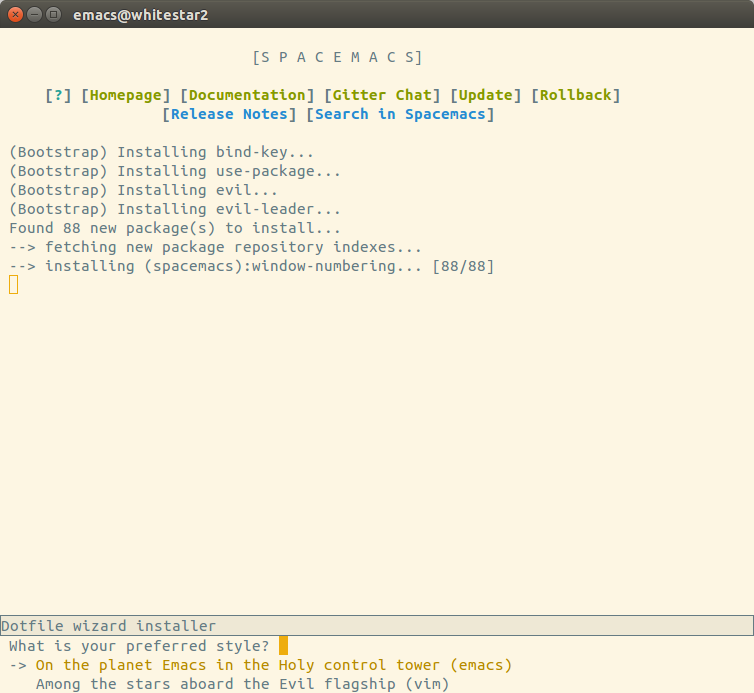The height and width of the screenshot is (693, 754).
Task: Click the hollow buffer cursor below install log
Action: click(13, 285)
